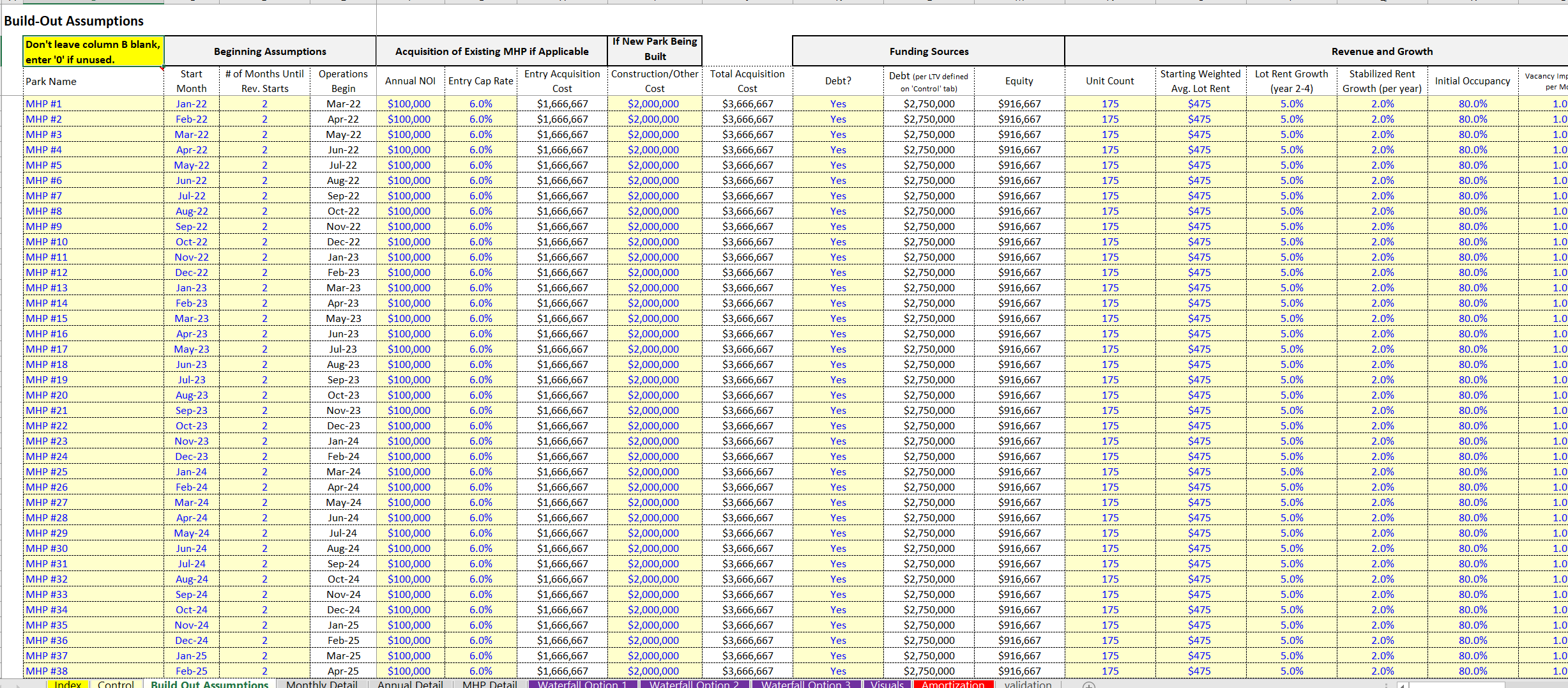Image resolution: width=1568 pixels, height=688 pixels.
Task: Click the Annual NOI column header
Action: coord(411,81)
